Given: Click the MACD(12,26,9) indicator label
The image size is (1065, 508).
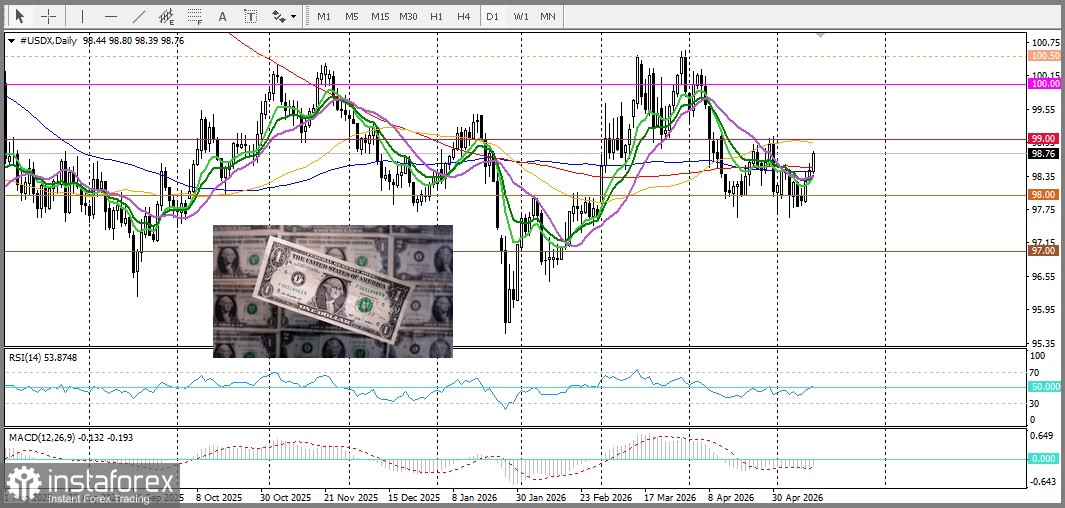Looking at the screenshot, I should click(x=71, y=437).
